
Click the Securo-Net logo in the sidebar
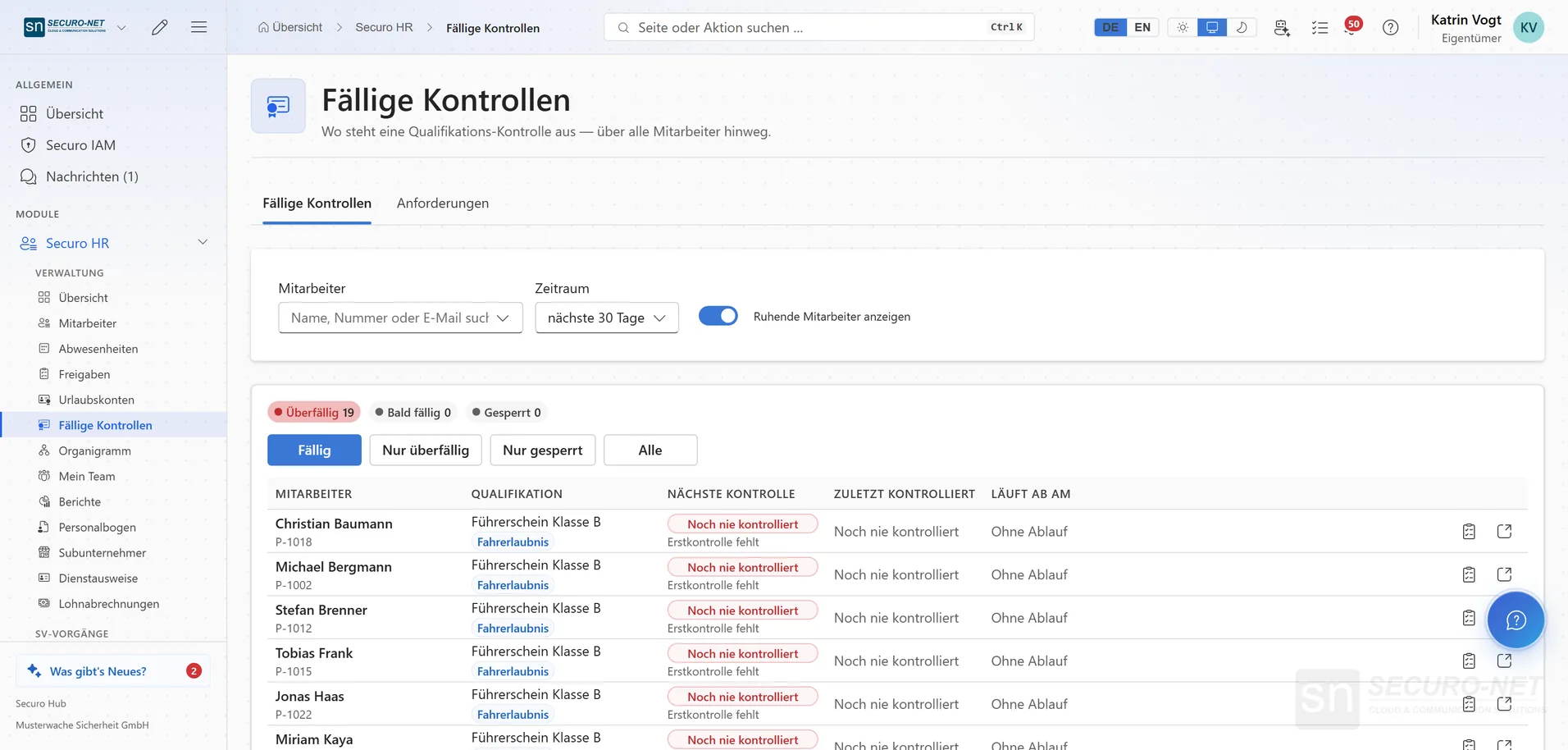coord(65,27)
